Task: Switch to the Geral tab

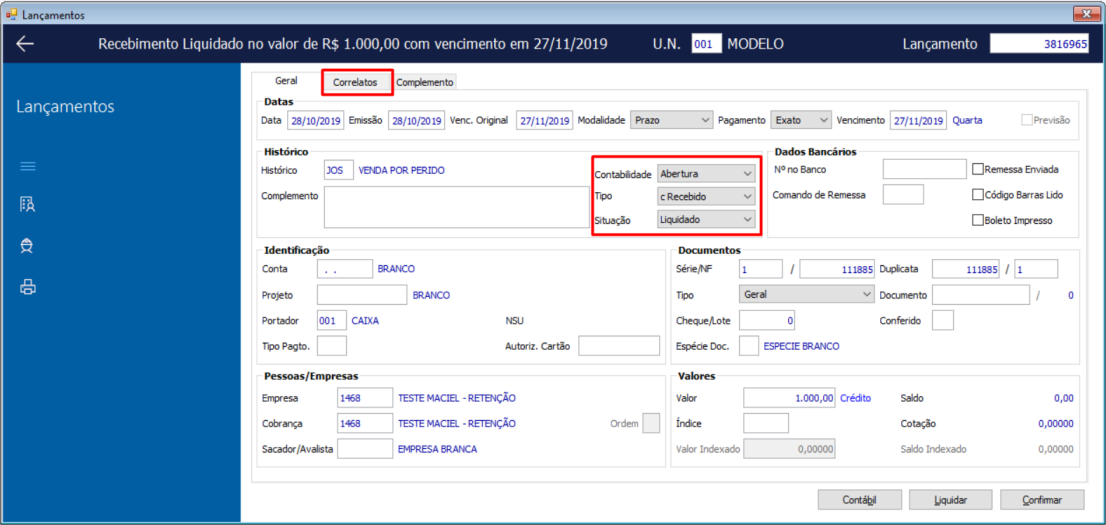Action: click(286, 81)
